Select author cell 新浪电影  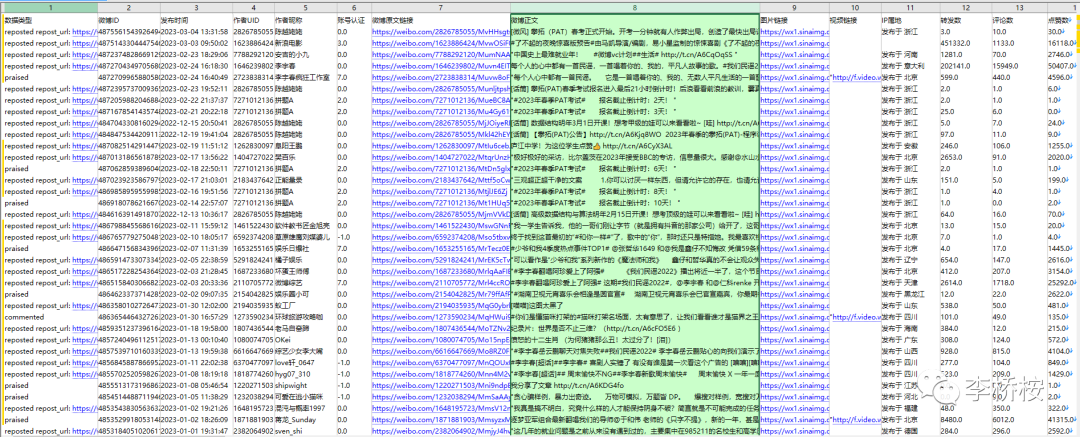(x=305, y=43)
